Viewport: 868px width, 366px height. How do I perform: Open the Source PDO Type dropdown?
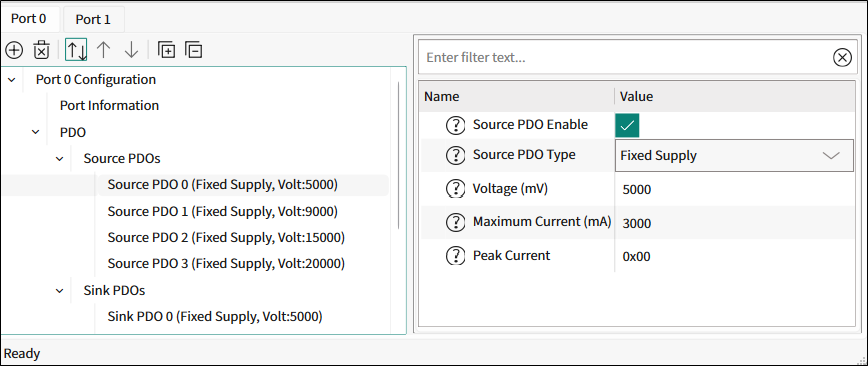coord(734,156)
